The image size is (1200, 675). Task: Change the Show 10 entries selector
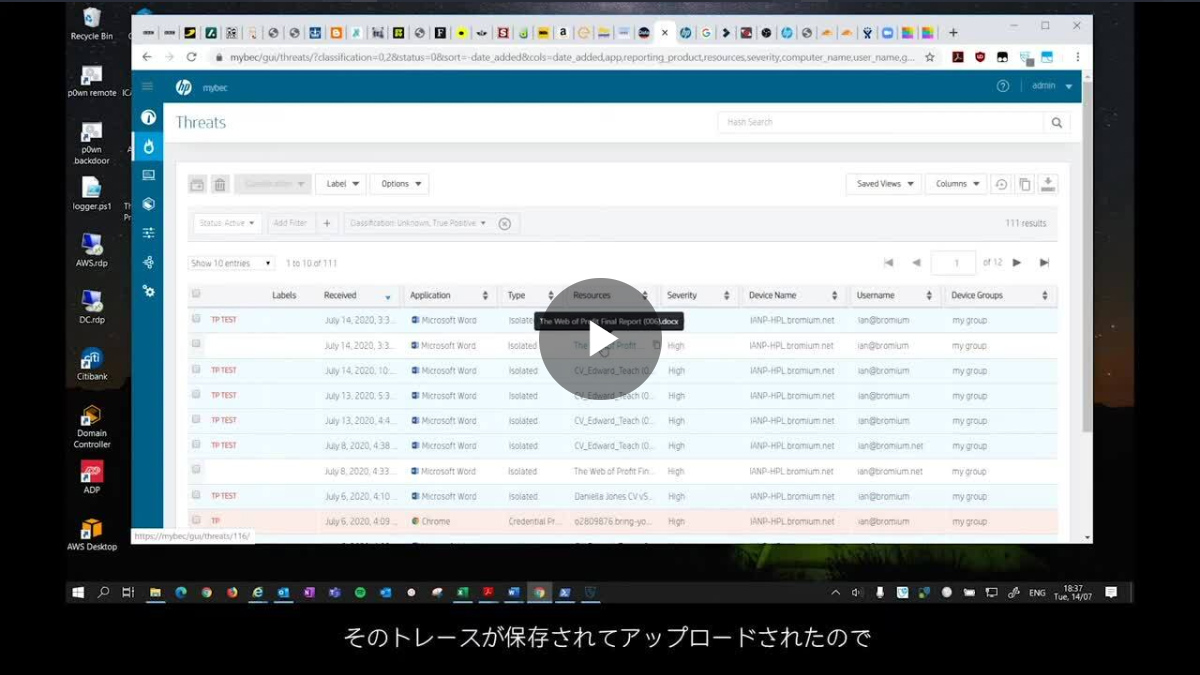click(x=231, y=263)
